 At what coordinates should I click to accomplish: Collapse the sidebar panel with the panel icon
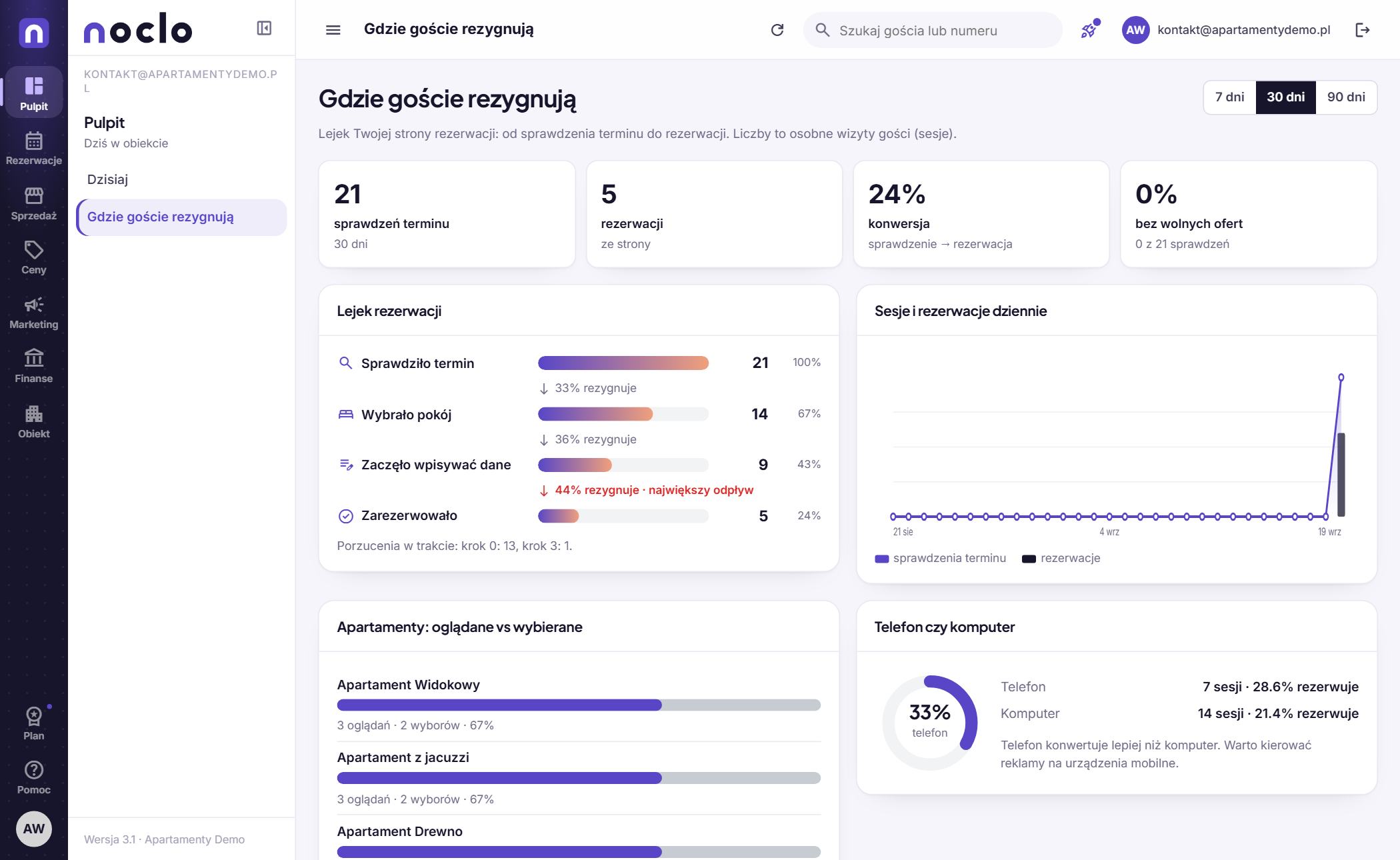click(264, 28)
